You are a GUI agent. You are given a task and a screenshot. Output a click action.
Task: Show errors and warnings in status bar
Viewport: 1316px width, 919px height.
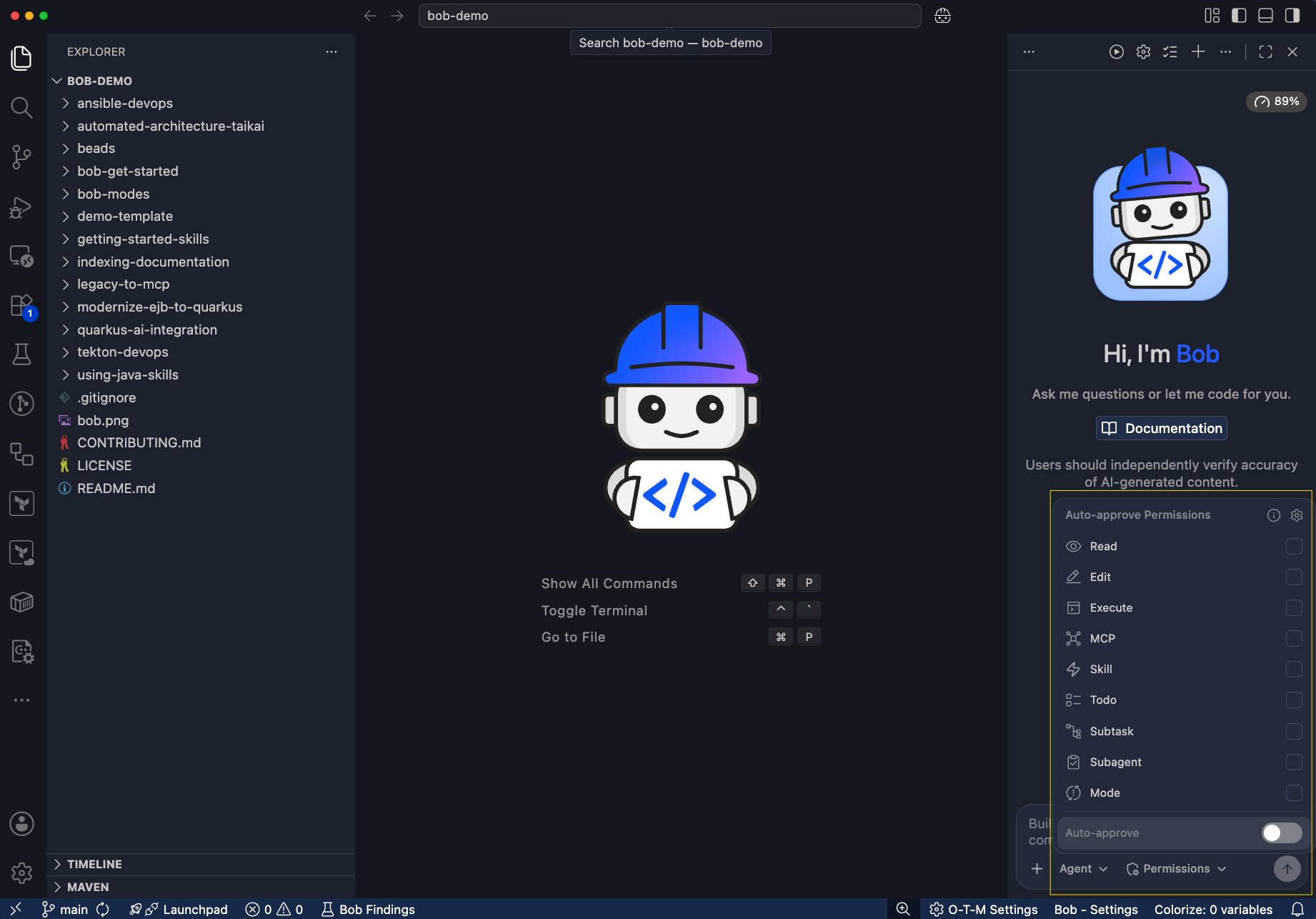[x=274, y=909]
